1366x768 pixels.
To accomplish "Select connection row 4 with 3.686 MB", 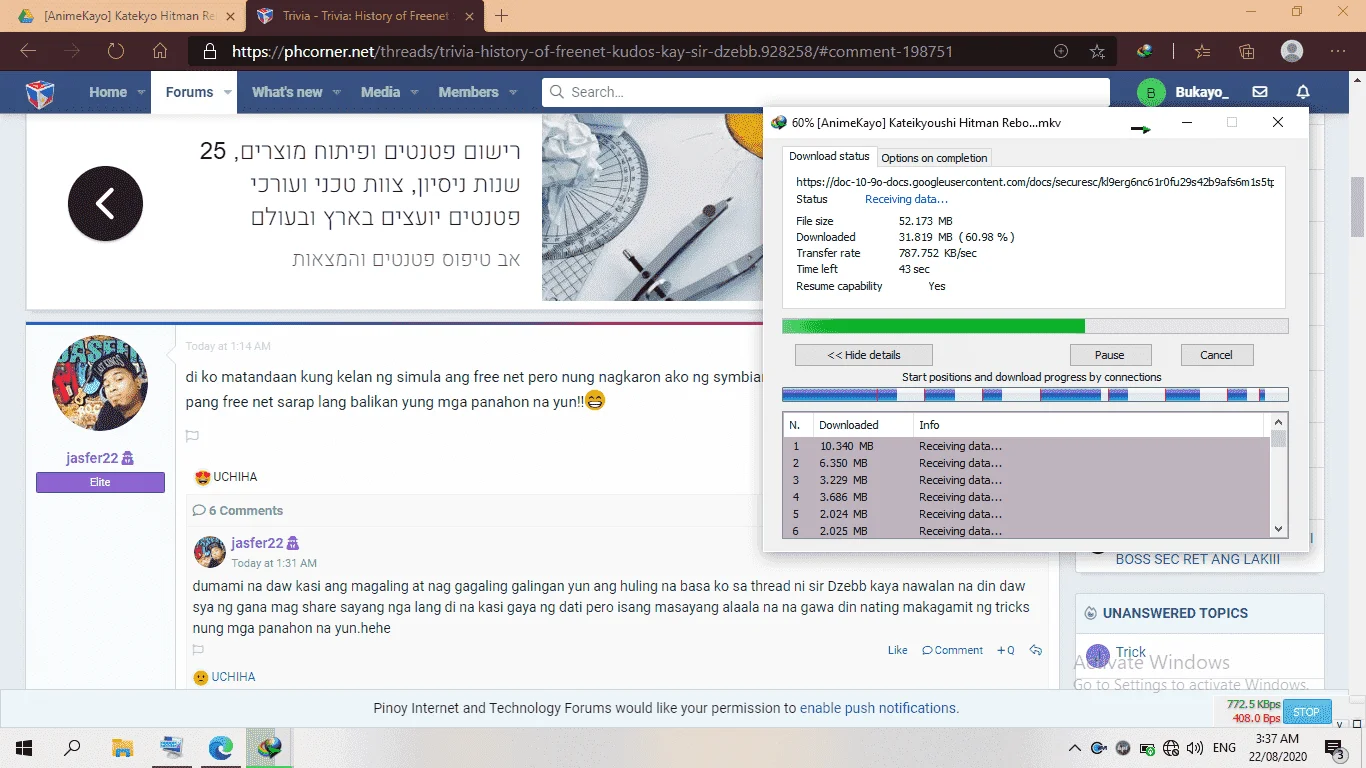I will pos(1026,497).
